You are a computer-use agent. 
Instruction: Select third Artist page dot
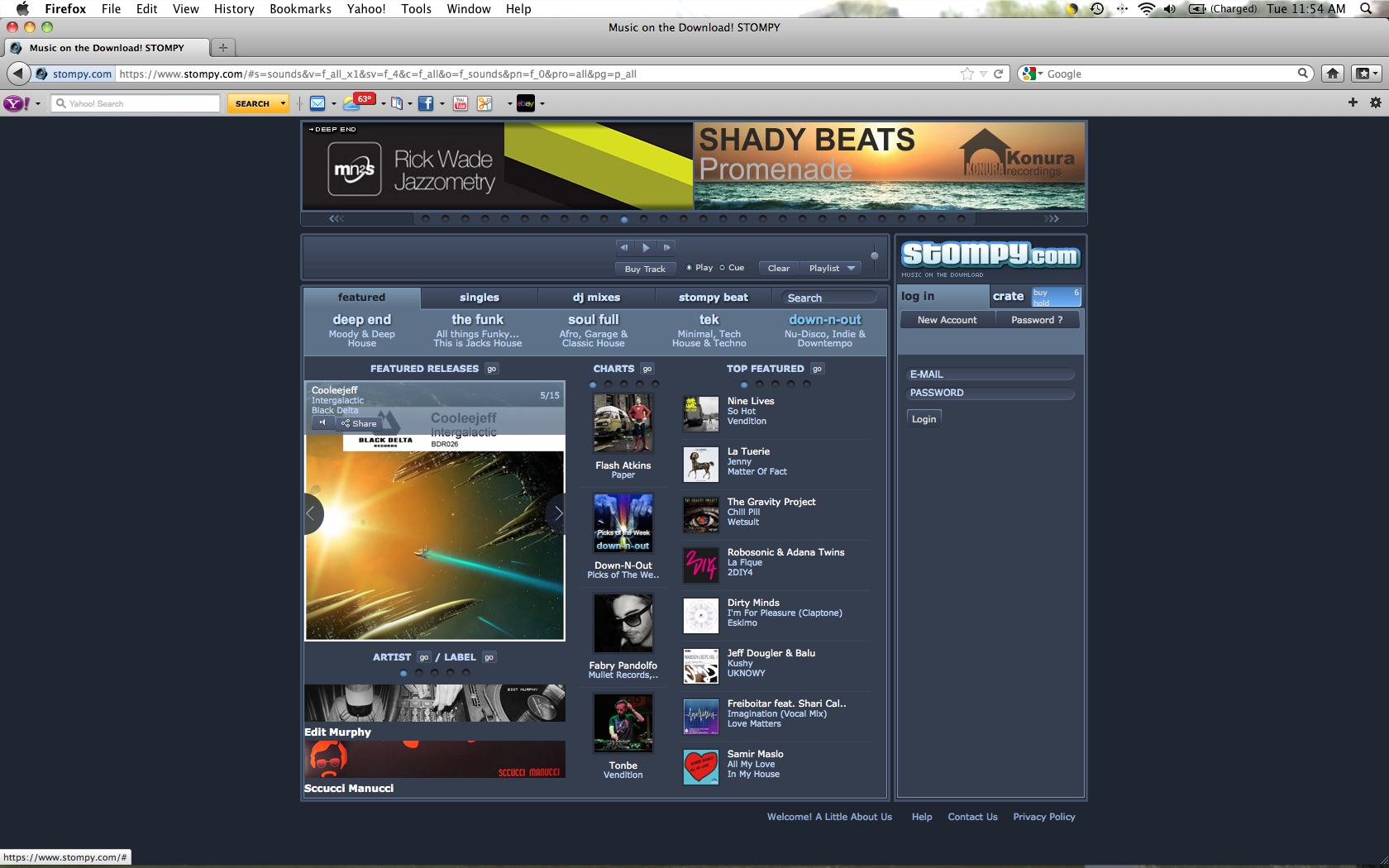click(435, 673)
